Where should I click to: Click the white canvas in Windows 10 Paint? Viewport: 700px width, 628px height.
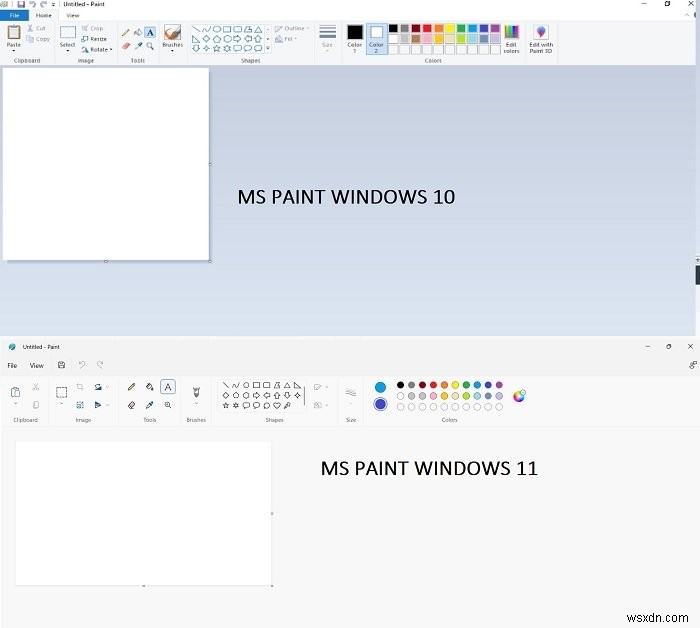coord(106,164)
